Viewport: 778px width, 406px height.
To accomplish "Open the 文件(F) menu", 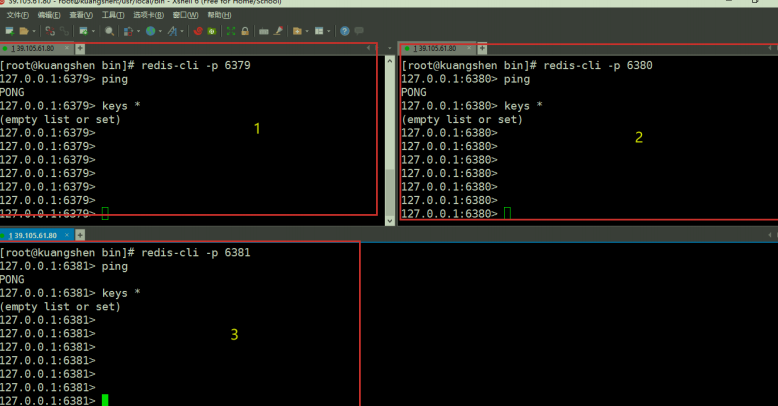I will (17, 15).
